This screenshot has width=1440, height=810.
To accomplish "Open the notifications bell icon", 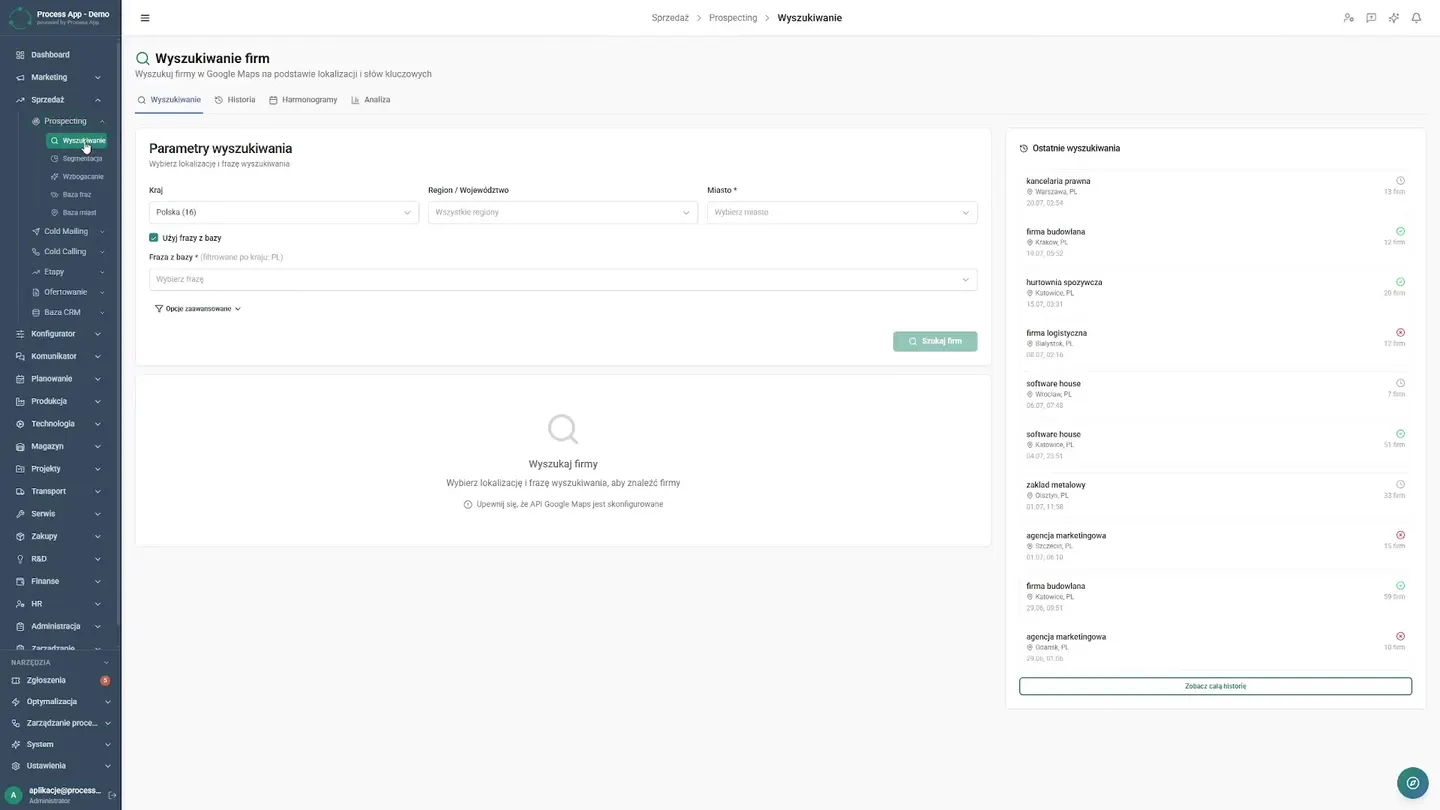I will tap(1416, 18).
